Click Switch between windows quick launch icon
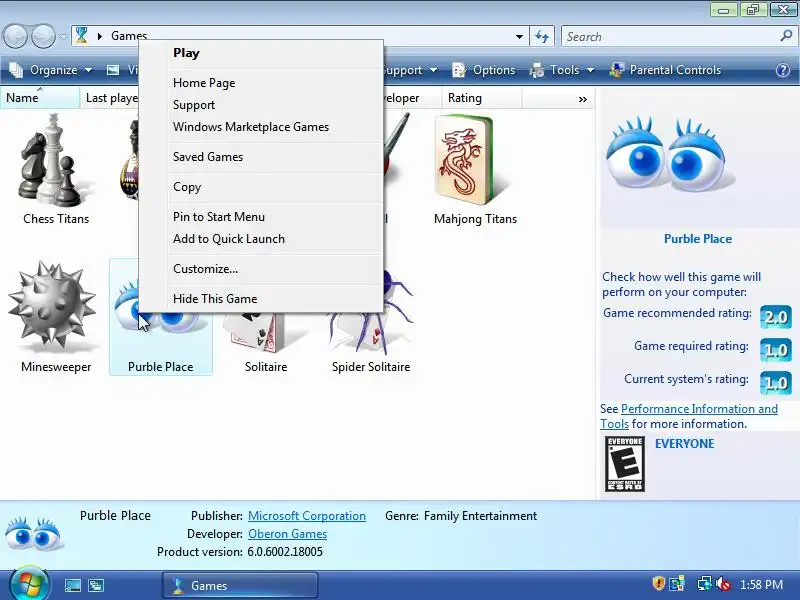Screen dimensions: 800x600 point(96,585)
